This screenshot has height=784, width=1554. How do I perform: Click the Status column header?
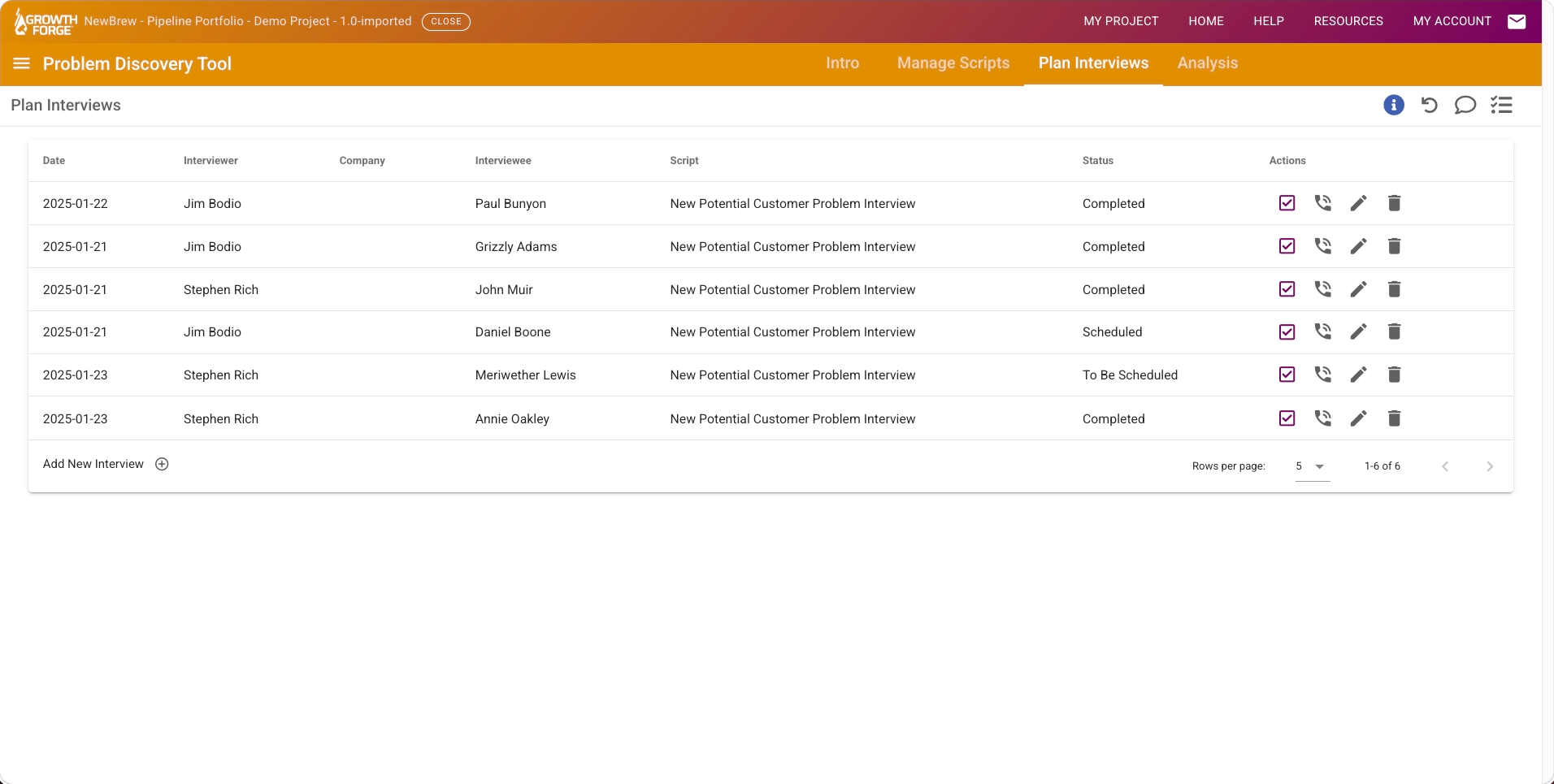coord(1098,161)
